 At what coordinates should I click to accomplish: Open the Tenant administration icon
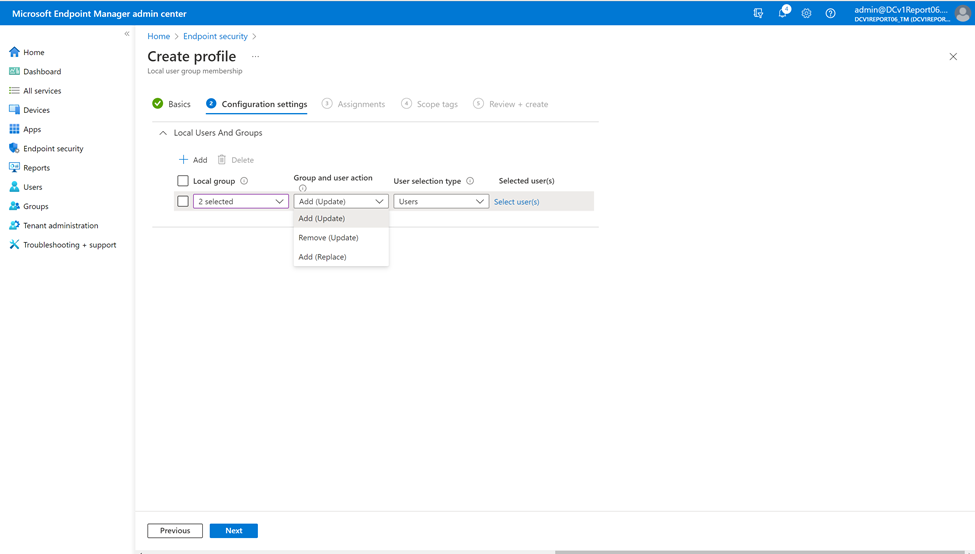(14, 226)
